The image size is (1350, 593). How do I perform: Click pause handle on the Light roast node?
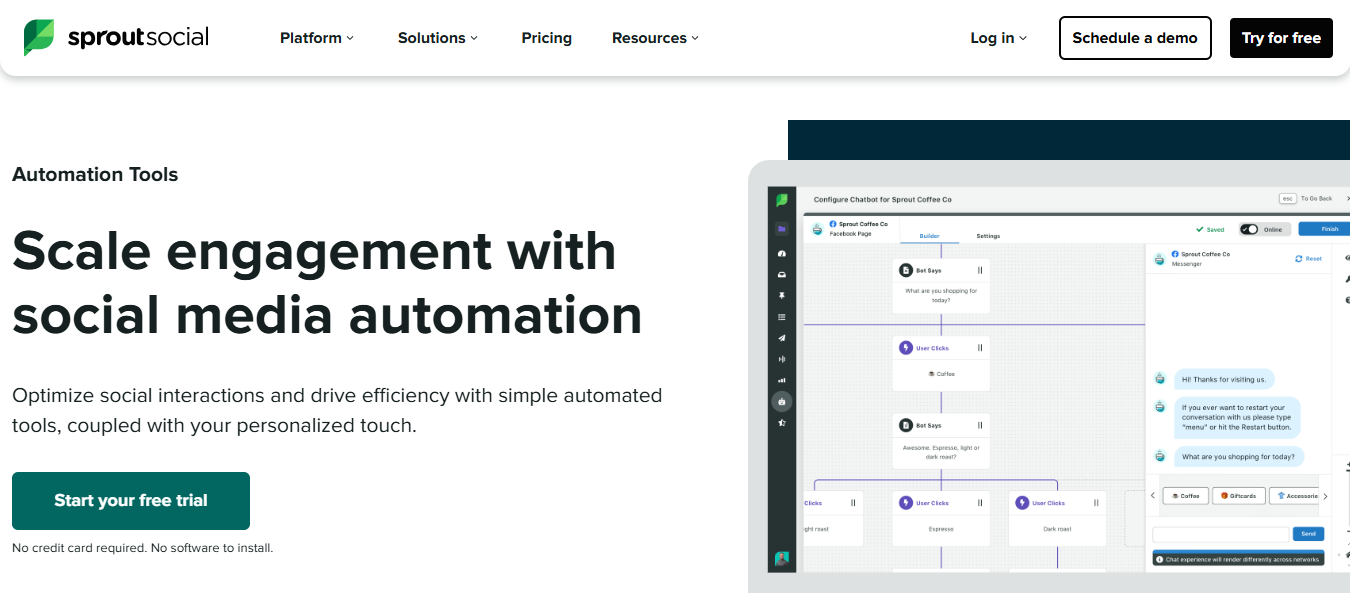point(853,503)
